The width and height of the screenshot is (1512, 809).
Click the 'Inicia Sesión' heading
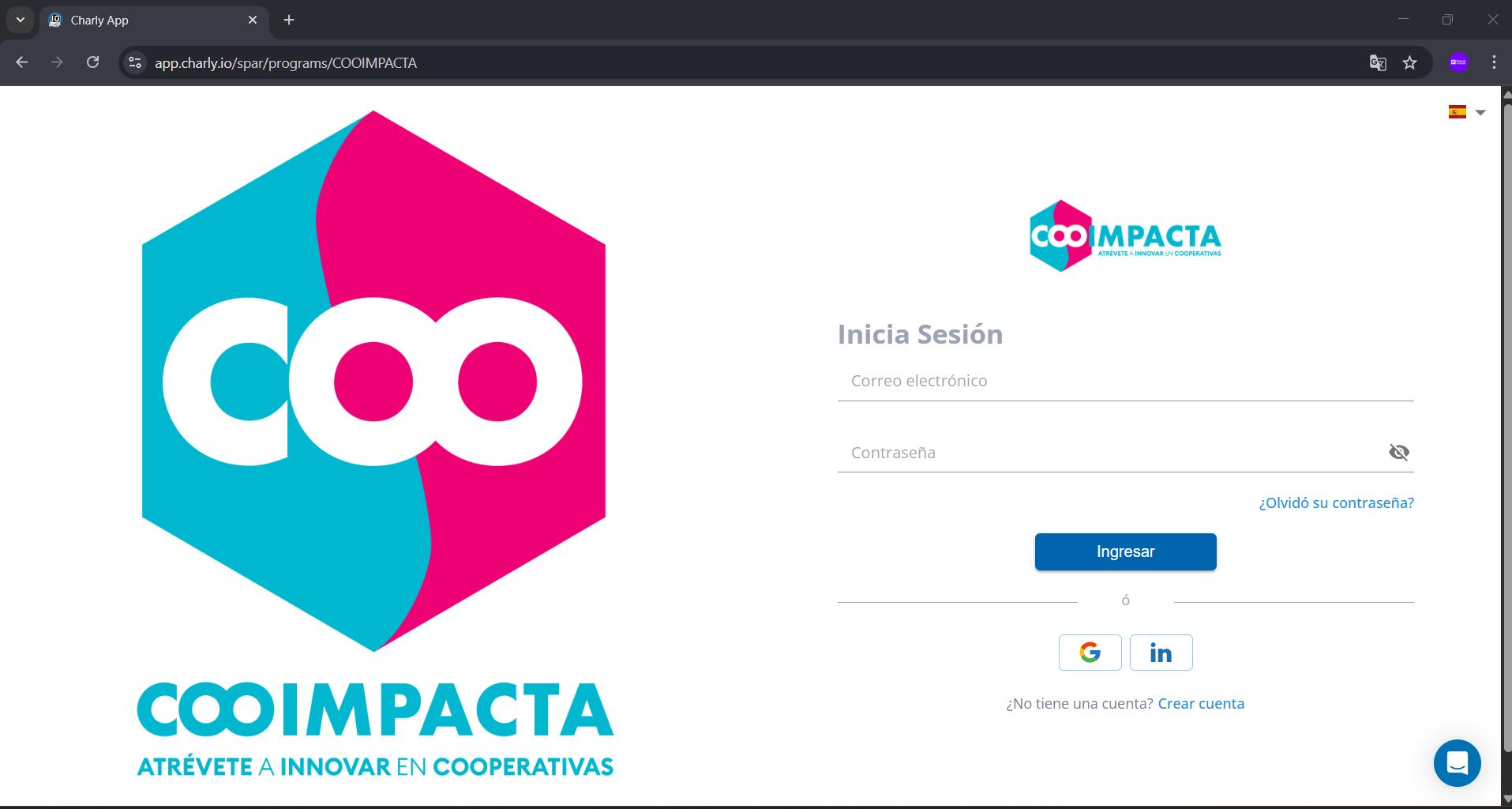[x=920, y=334]
